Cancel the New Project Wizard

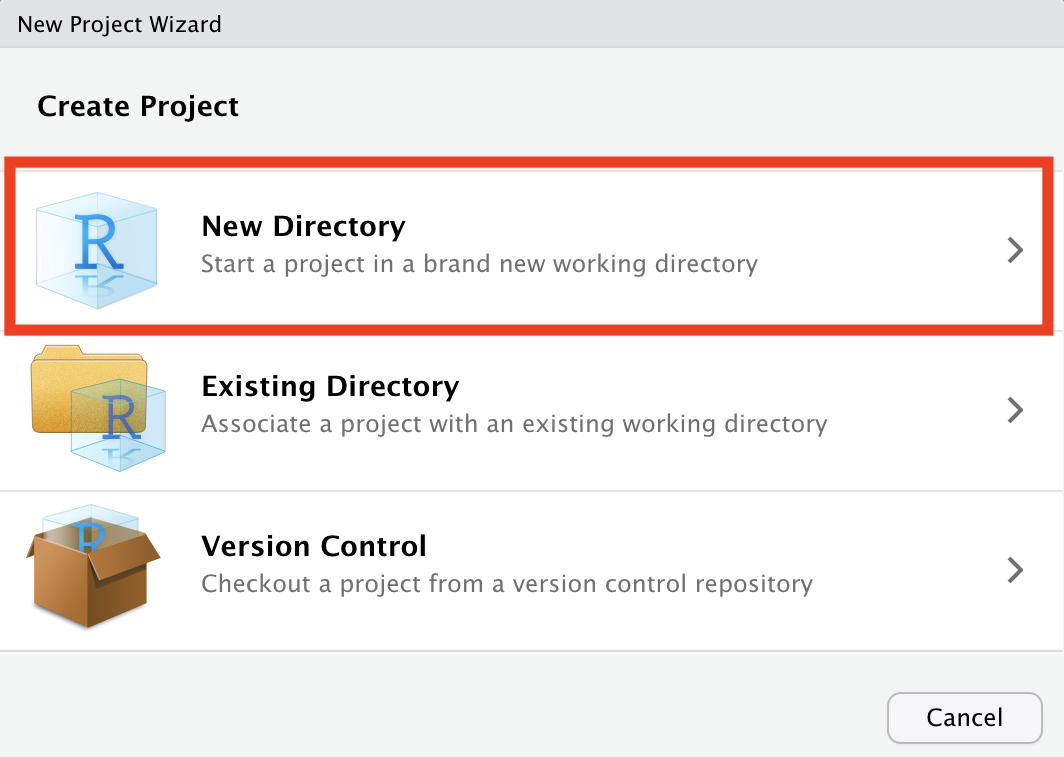(964, 718)
